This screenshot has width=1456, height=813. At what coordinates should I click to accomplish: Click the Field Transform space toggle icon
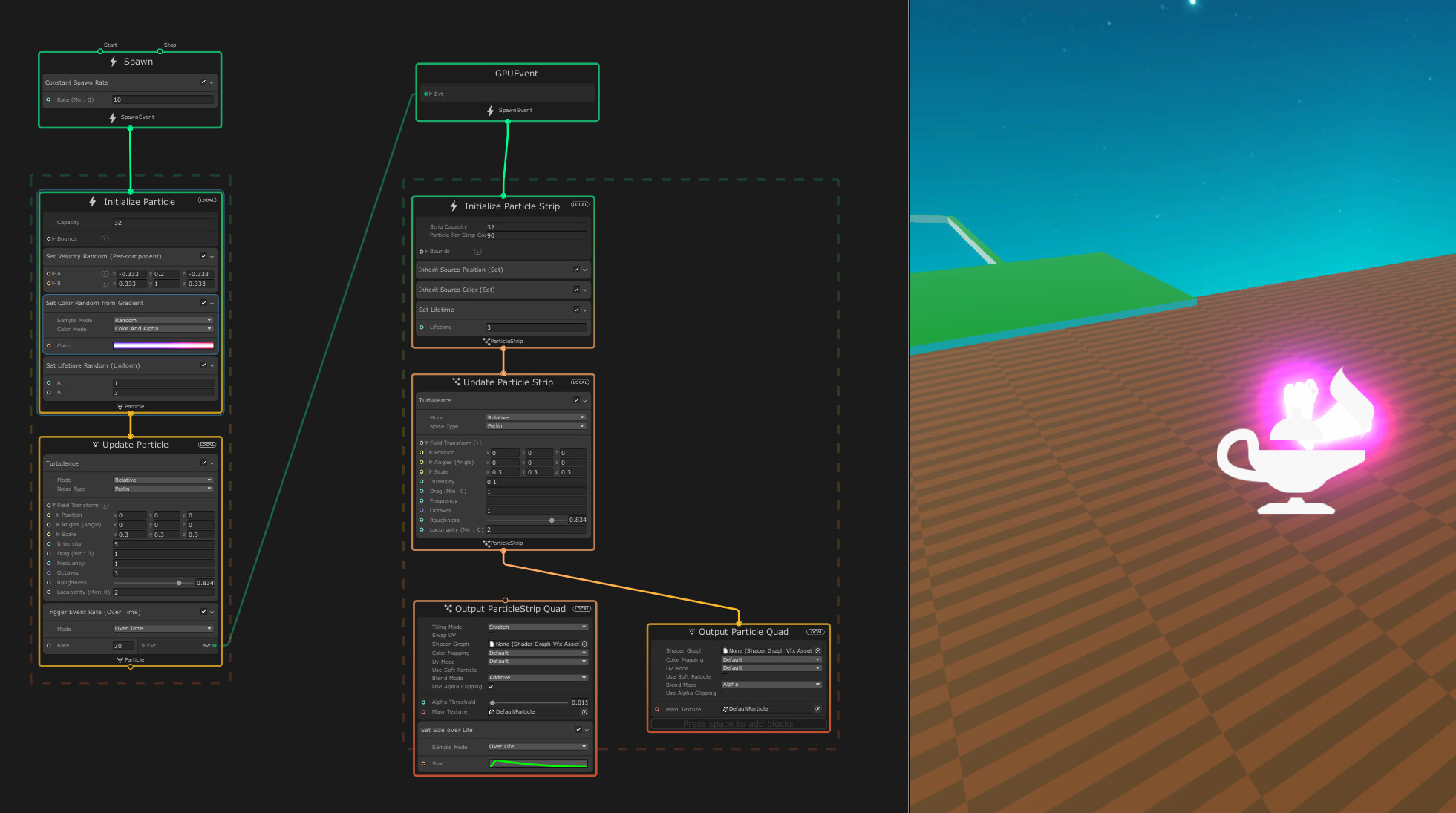106,505
